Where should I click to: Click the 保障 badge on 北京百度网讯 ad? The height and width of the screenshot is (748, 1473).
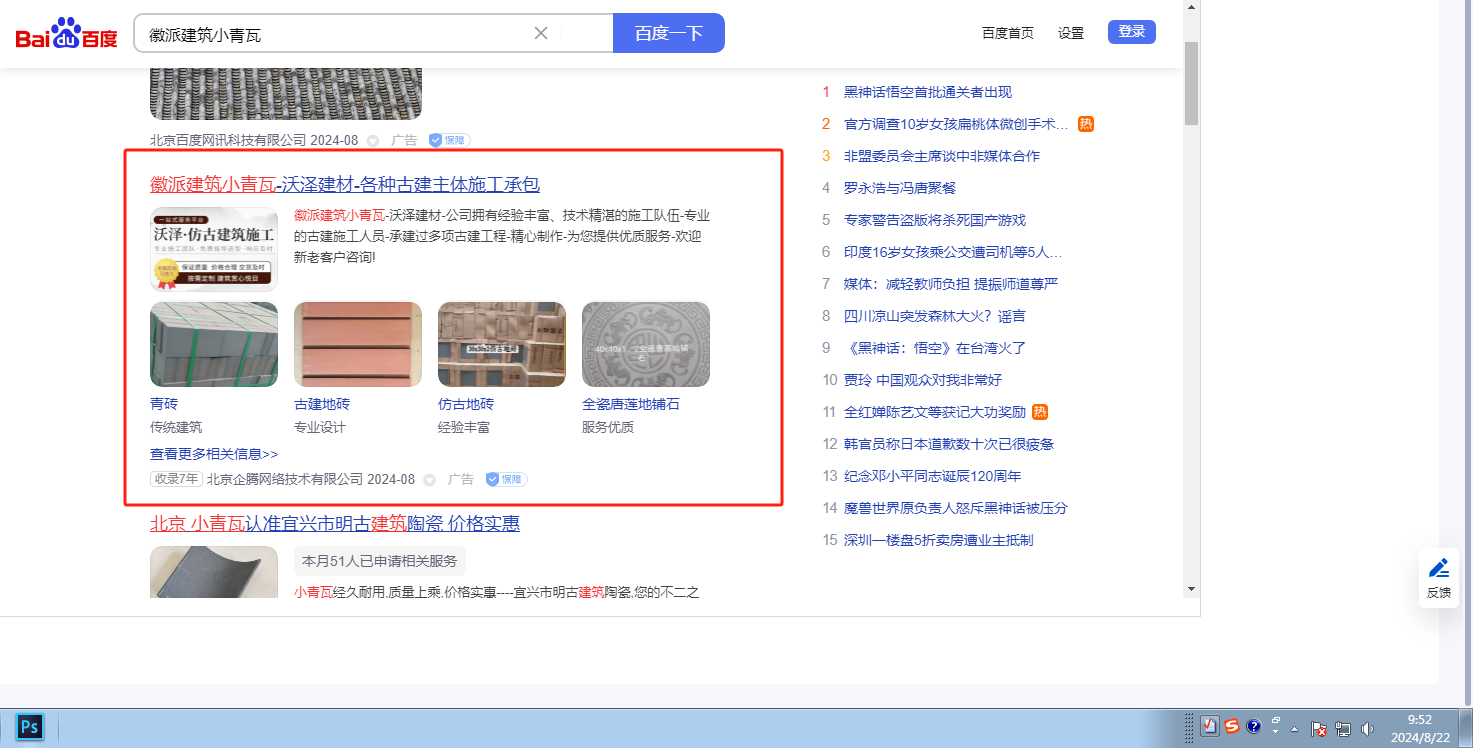coord(450,140)
